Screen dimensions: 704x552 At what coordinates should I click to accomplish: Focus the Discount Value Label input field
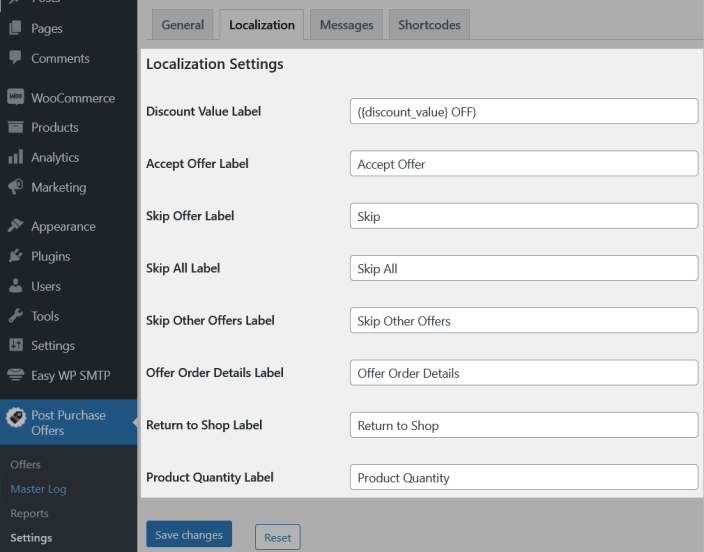[523, 111]
